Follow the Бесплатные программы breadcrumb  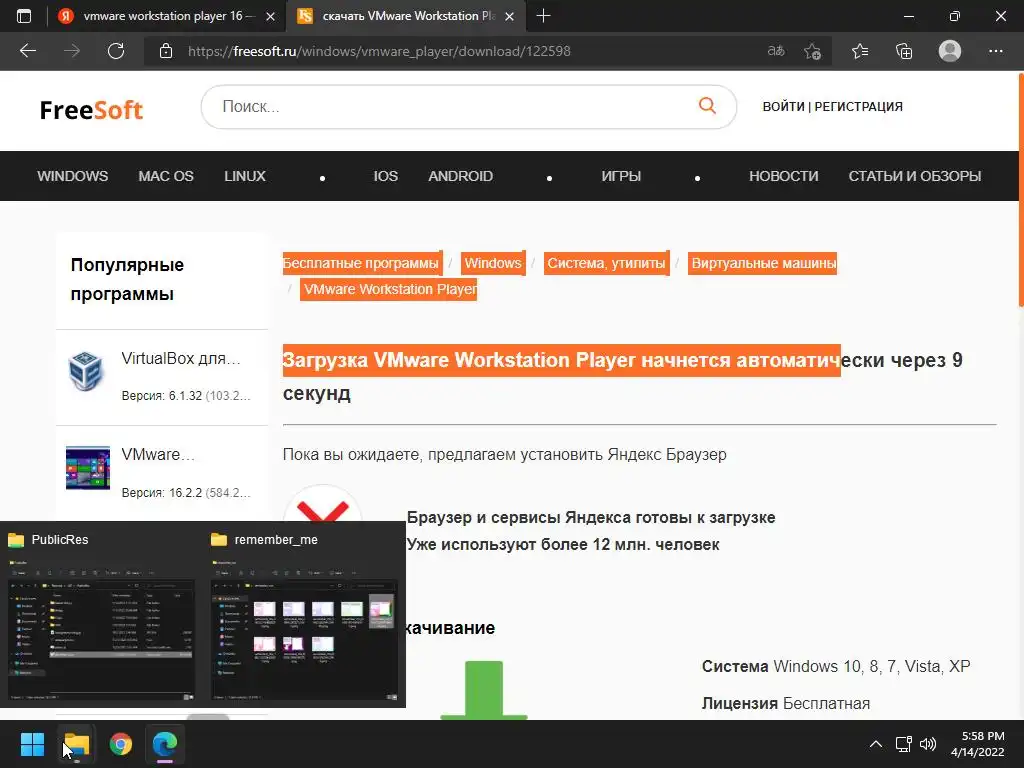362,263
